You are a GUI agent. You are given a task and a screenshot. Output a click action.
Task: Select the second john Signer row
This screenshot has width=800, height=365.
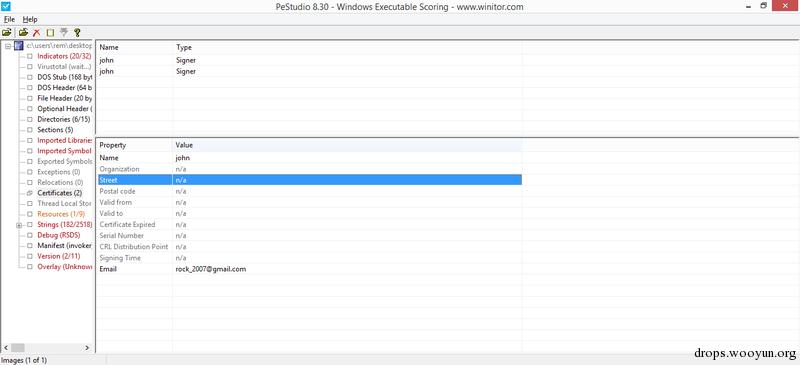coord(309,71)
